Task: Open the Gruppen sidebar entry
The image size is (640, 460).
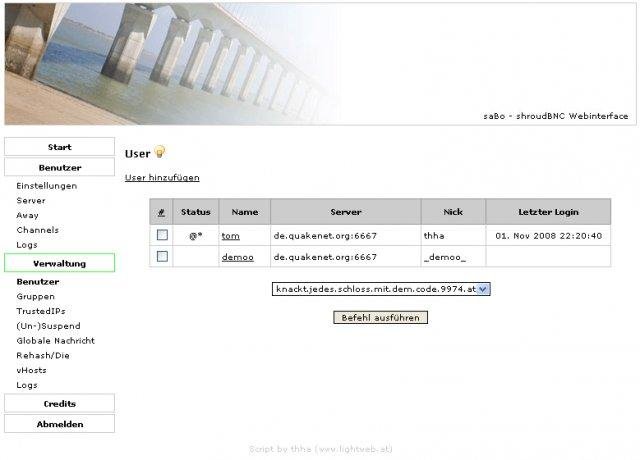Action: 36,296
